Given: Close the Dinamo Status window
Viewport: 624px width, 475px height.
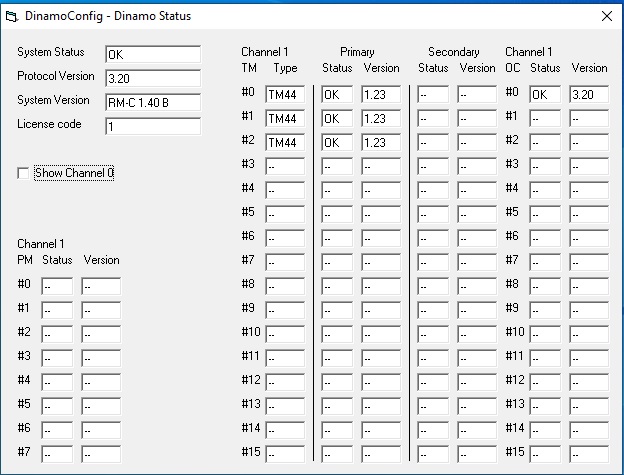Looking at the screenshot, I should (606, 16).
